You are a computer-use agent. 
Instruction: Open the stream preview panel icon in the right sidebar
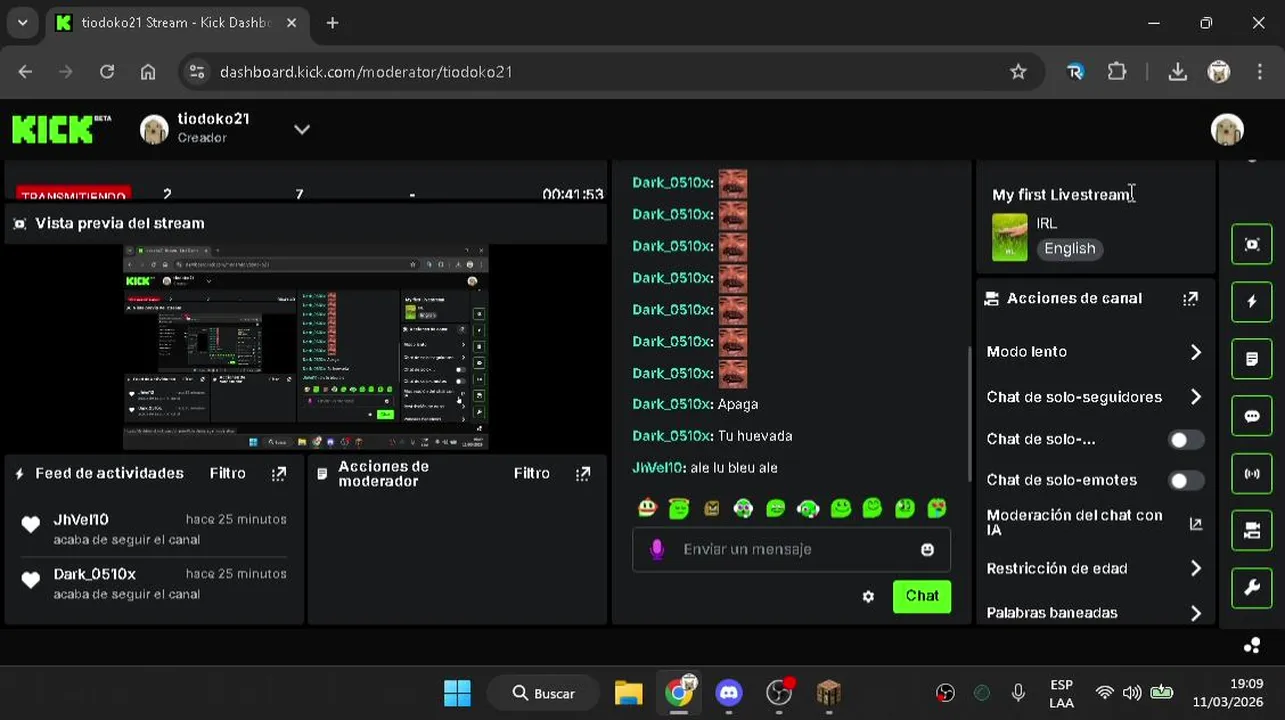1252,244
